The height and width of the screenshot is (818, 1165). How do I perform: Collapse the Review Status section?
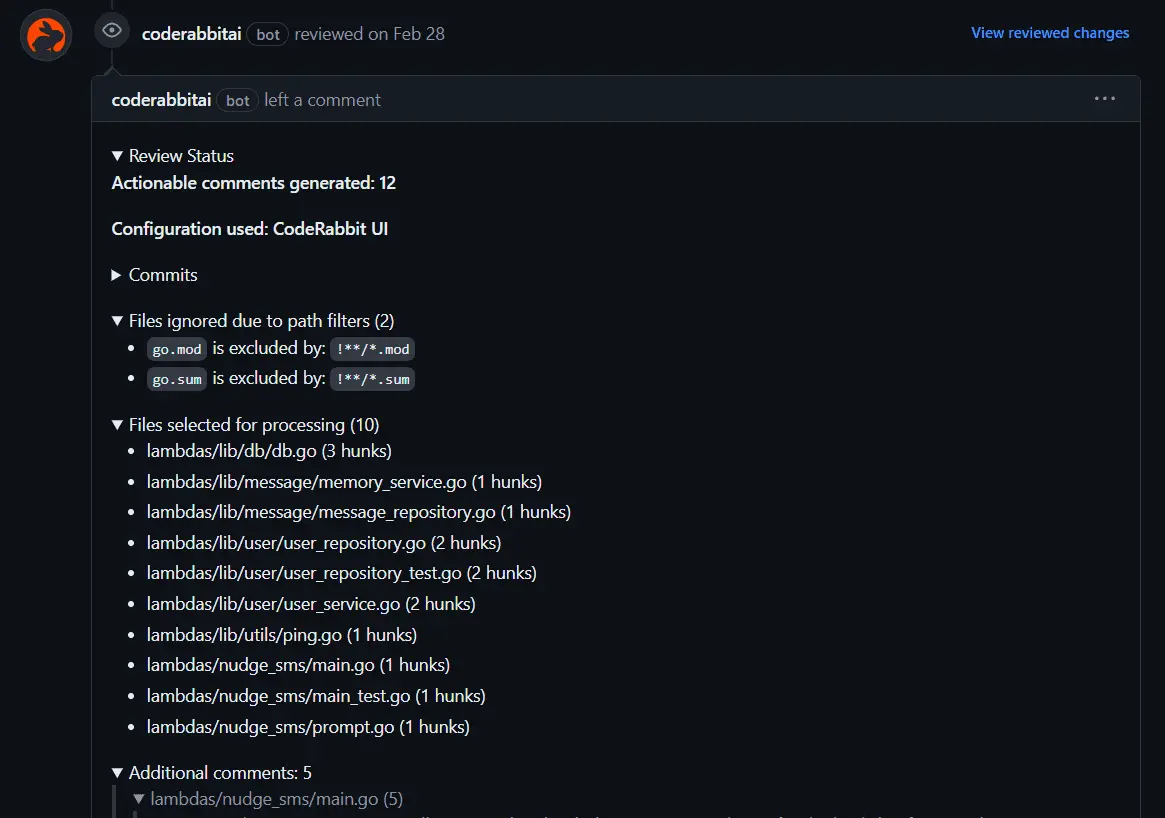point(117,156)
